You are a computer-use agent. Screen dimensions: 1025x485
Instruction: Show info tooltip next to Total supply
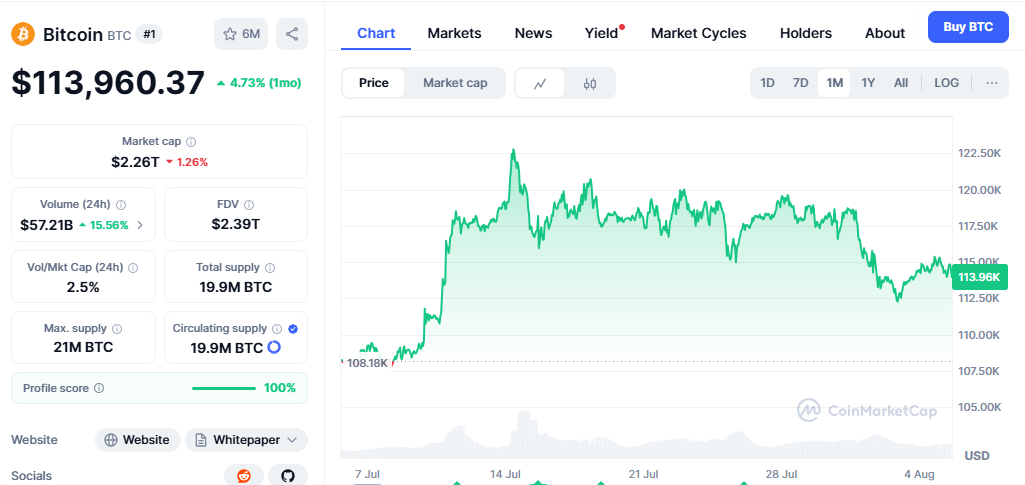click(x=270, y=267)
